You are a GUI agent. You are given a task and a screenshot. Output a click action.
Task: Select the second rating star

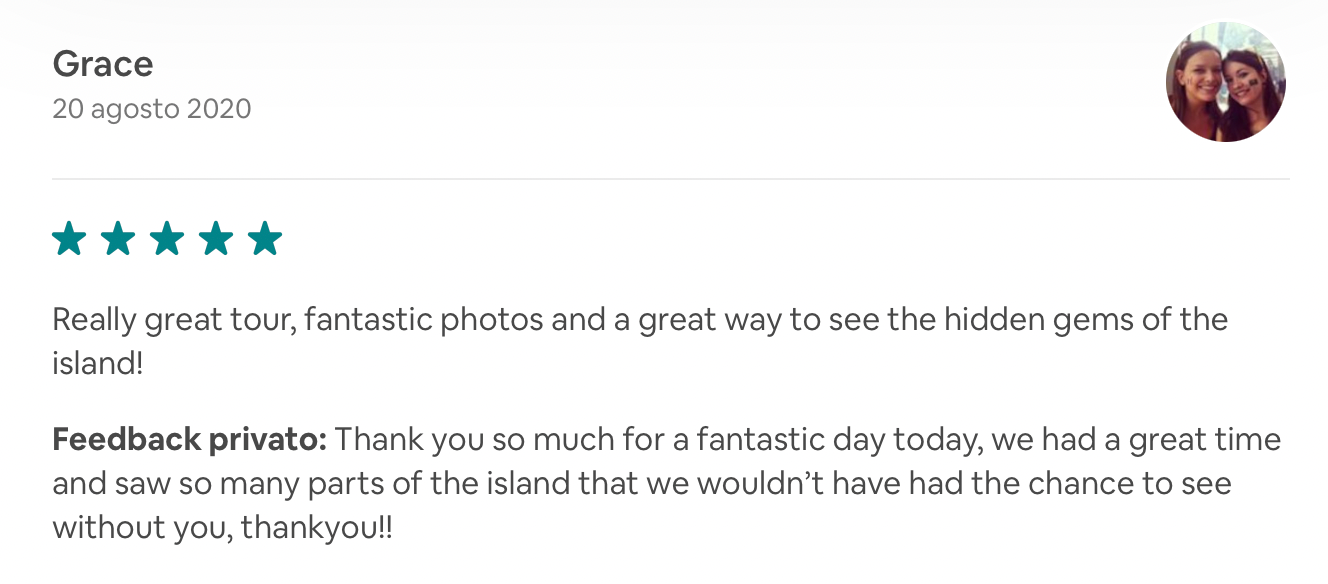(118, 240)
